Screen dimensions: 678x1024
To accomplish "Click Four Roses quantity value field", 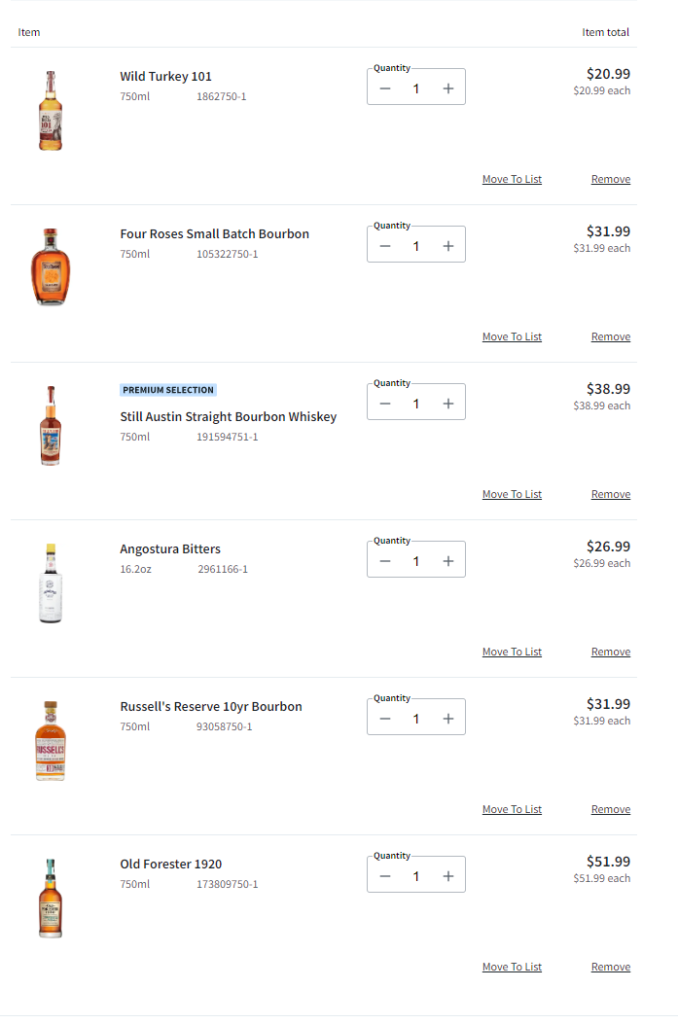I will (x=416, y=246).
